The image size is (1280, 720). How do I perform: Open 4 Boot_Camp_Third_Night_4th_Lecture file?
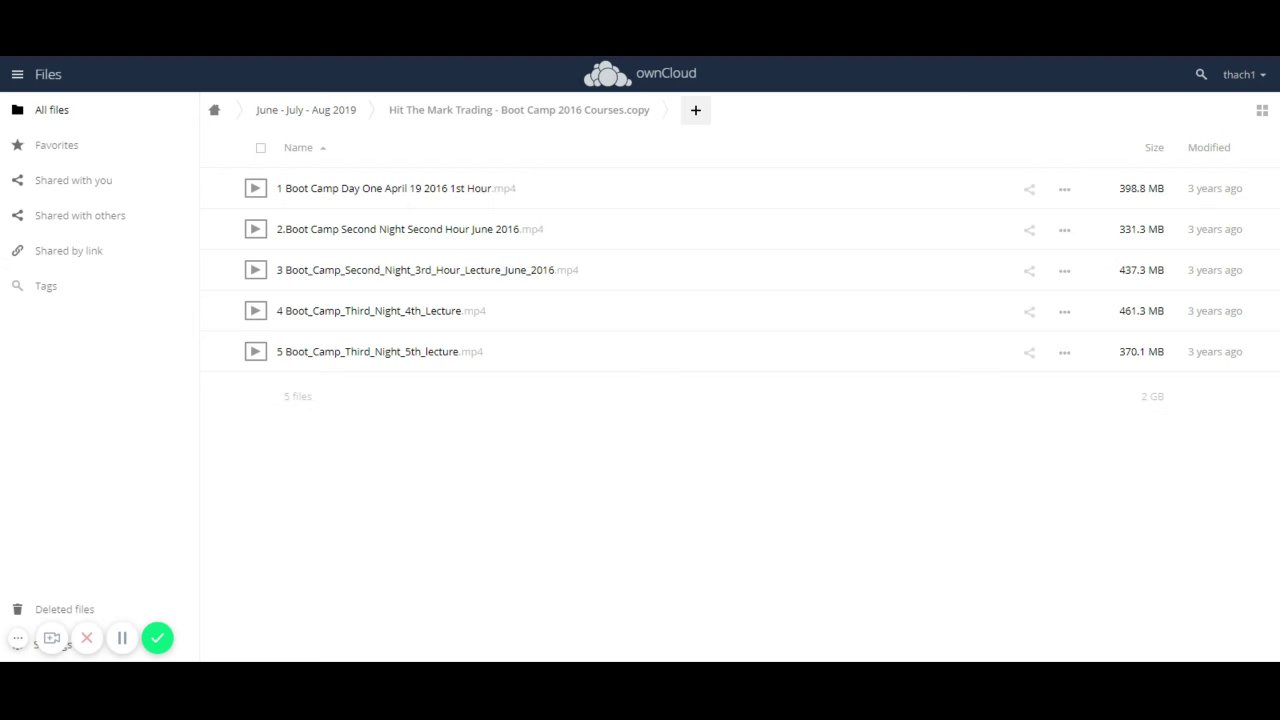[x=381, y=311]
